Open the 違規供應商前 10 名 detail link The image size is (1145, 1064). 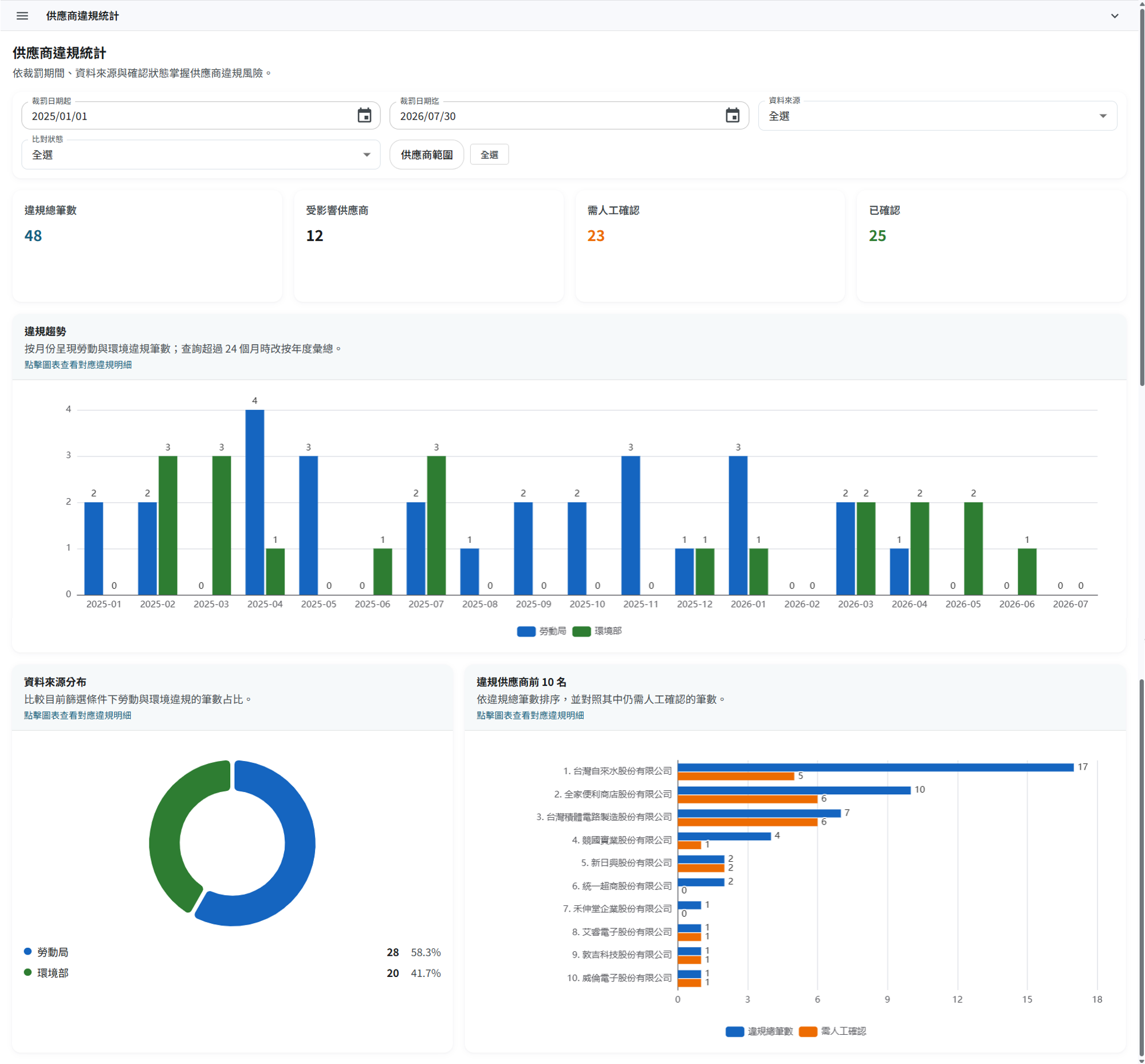[x=530, y=715]
